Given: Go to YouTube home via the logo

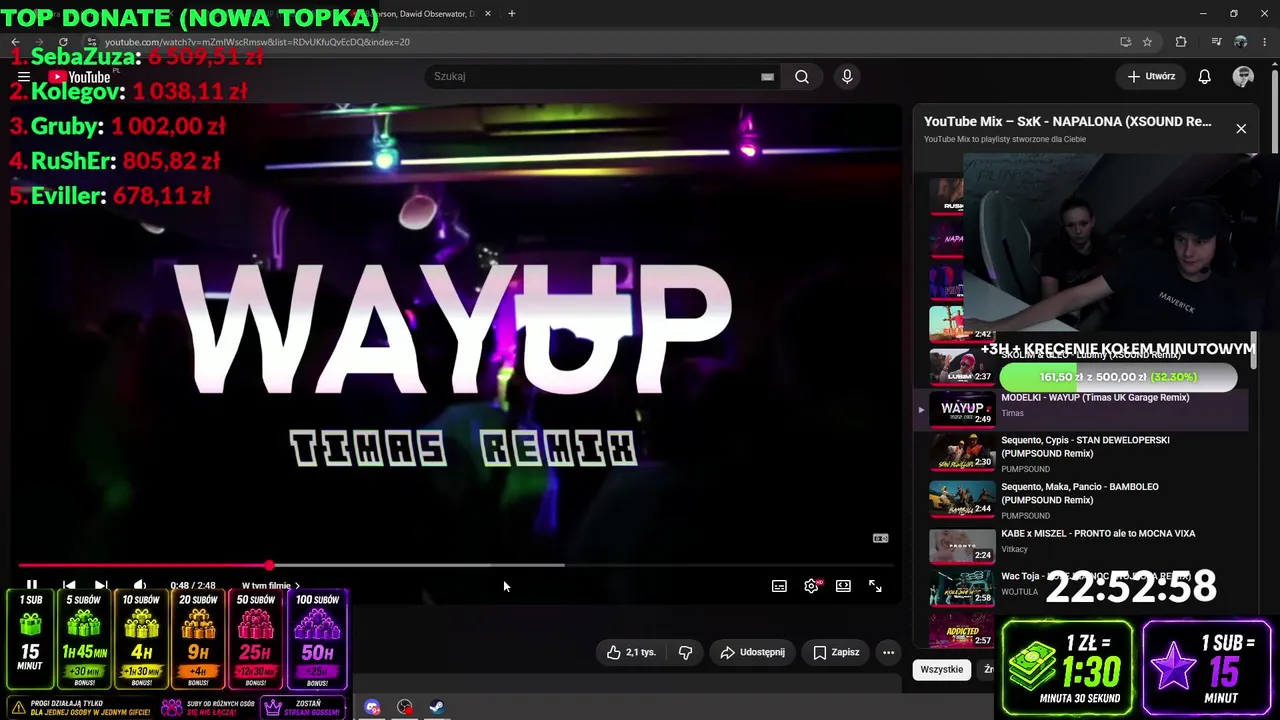Looking at the screenshot, I should click(80, 77).
